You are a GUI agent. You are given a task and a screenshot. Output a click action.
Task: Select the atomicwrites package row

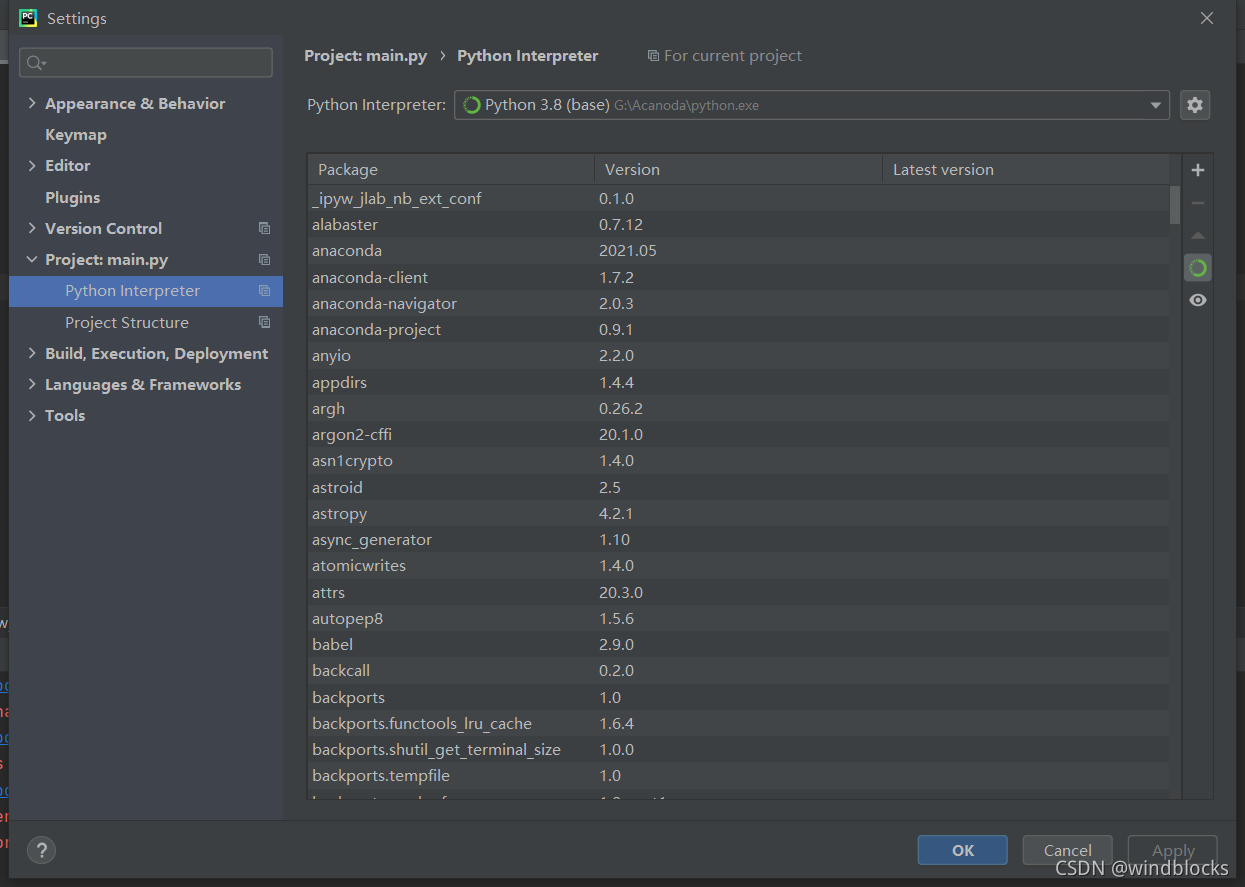tap(738, 565)
